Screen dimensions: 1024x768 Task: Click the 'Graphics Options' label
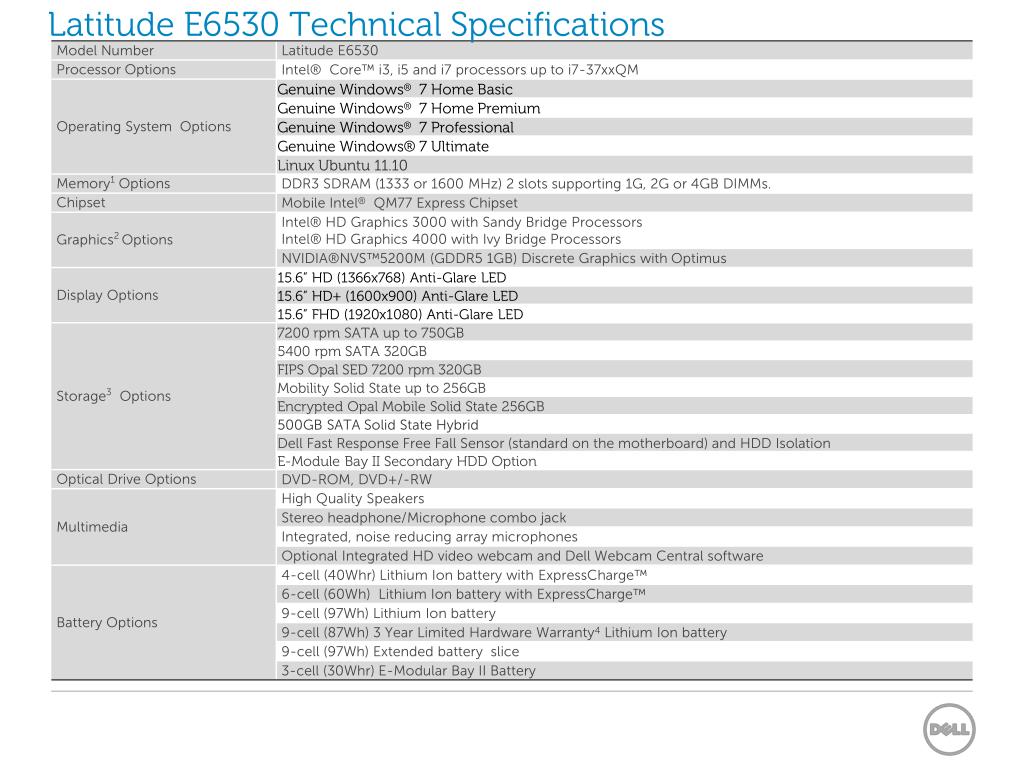pos(114,239)
